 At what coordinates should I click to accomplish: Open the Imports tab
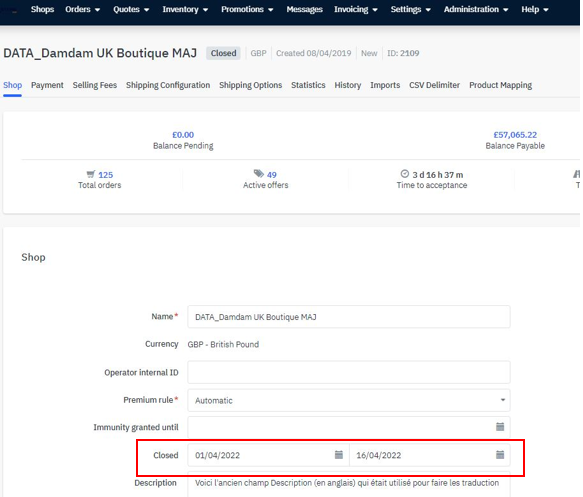(385, 85)
